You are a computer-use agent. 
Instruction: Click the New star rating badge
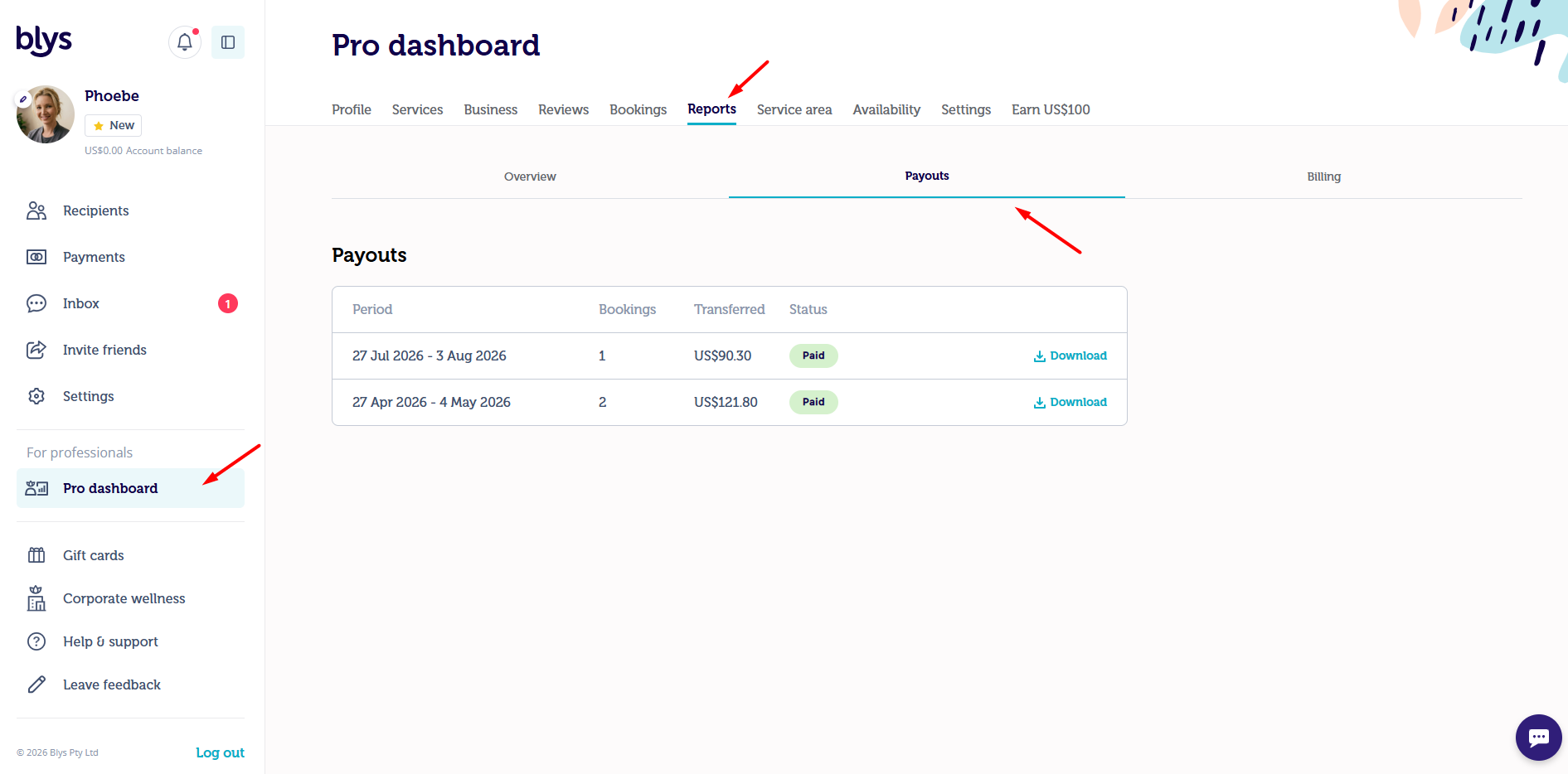[x=114, y=125]
